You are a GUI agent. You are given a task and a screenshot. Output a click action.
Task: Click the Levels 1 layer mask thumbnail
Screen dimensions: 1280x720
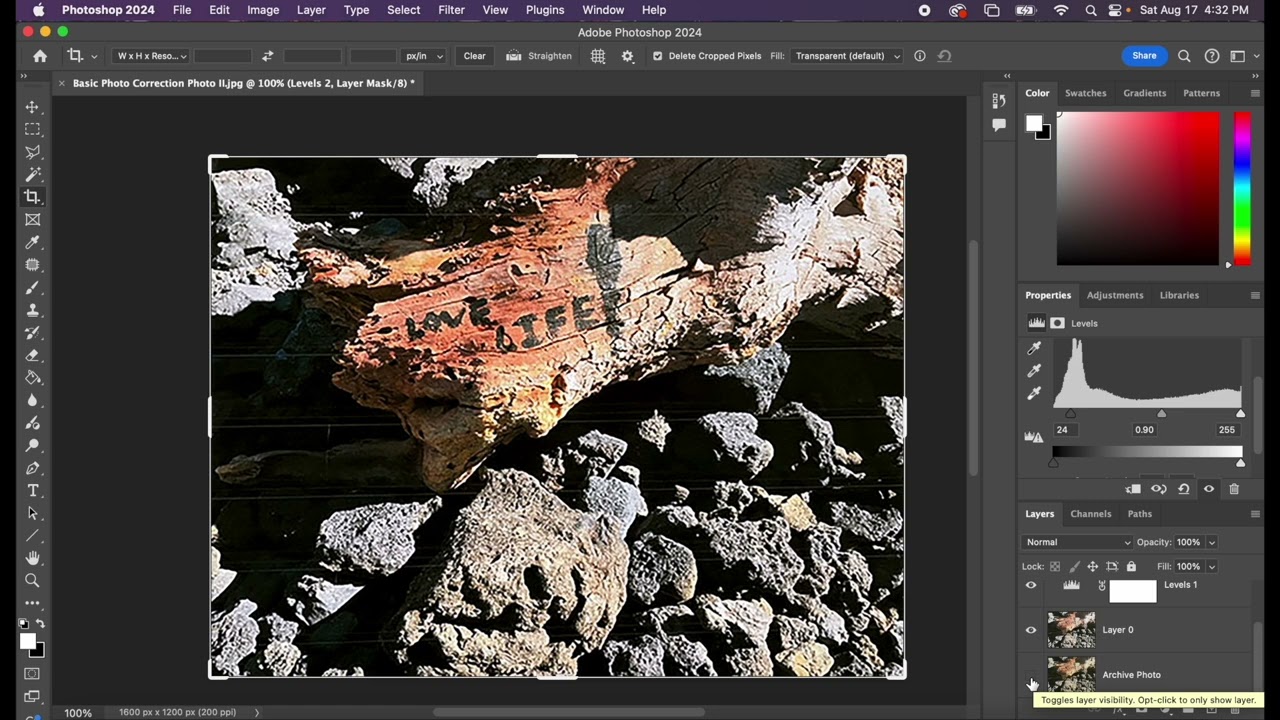[1133, 590]
